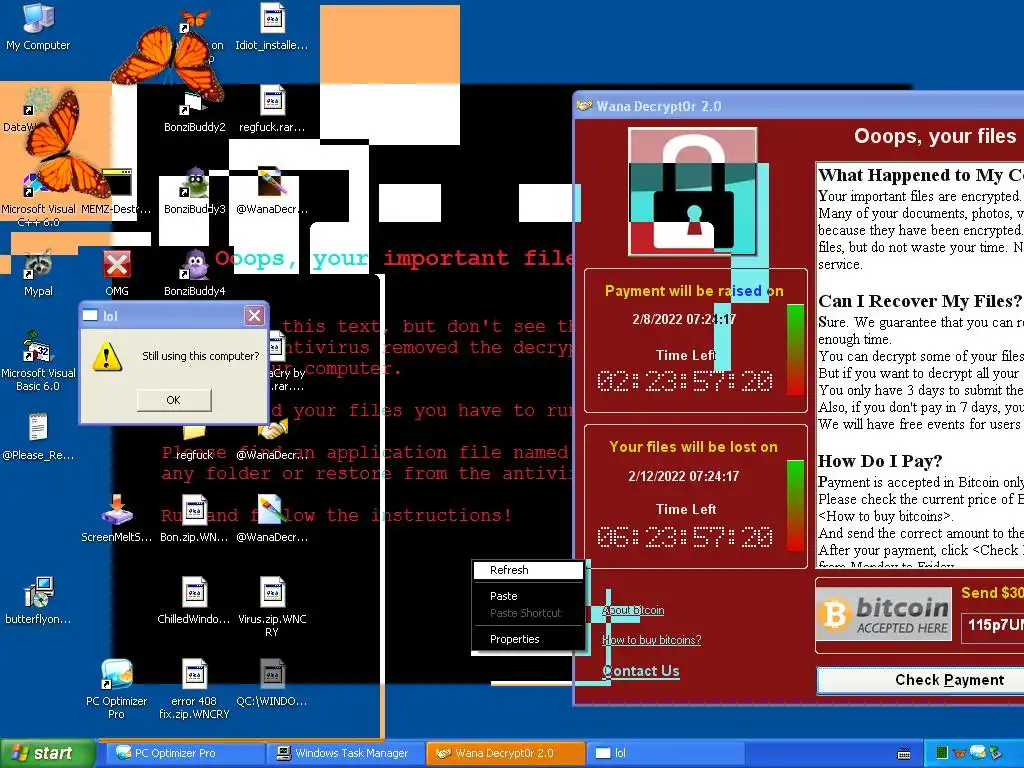The height and width of the screenshot is (768, 1024).
Task: Open the My Computer desktop icon
Action: (38, 26)
